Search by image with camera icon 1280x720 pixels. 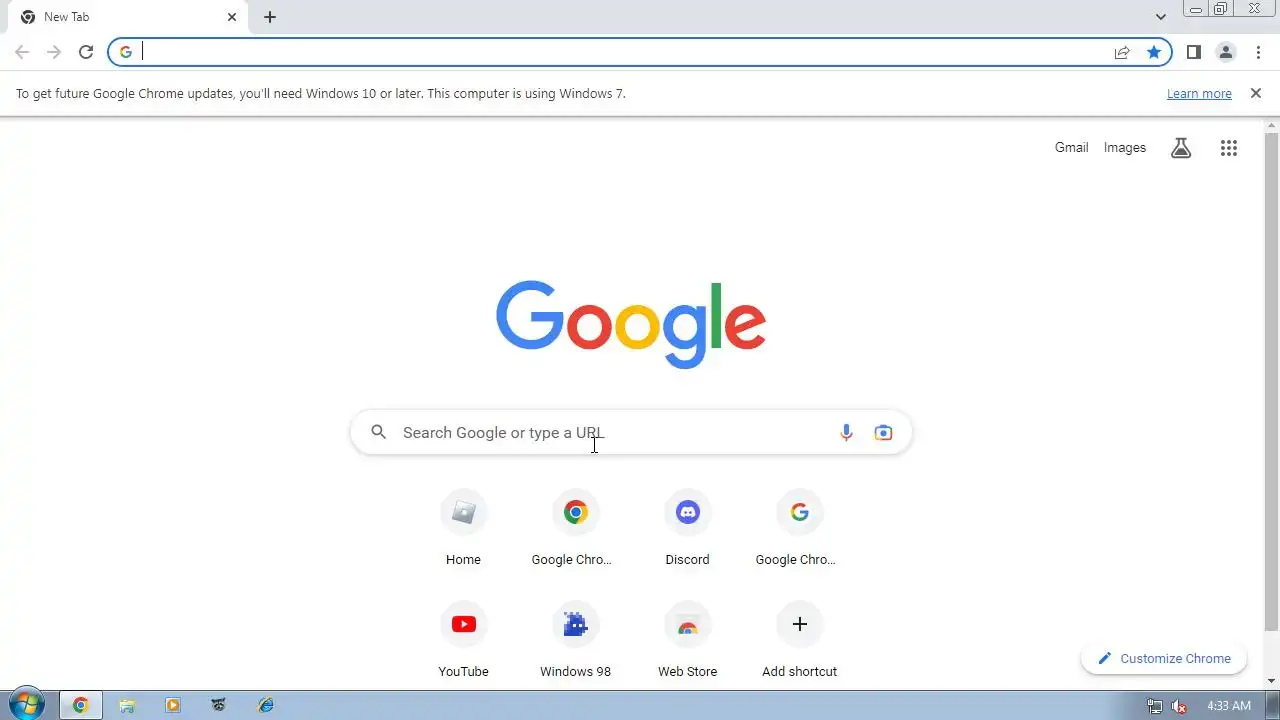tap(883, 432)
